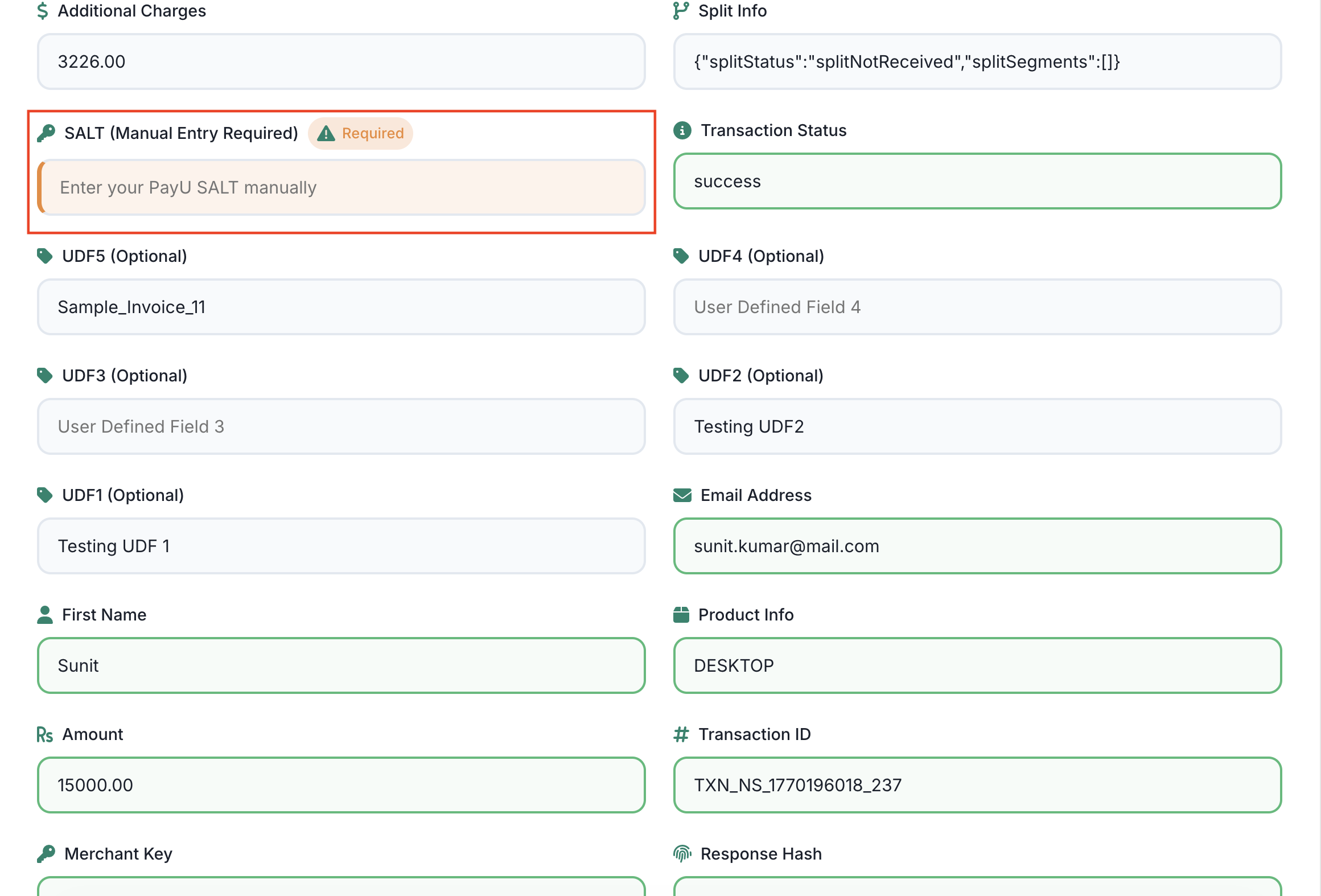1321x896 pixels.
Task: Click the box icon beside Product Info
Action: click(681, 615)
